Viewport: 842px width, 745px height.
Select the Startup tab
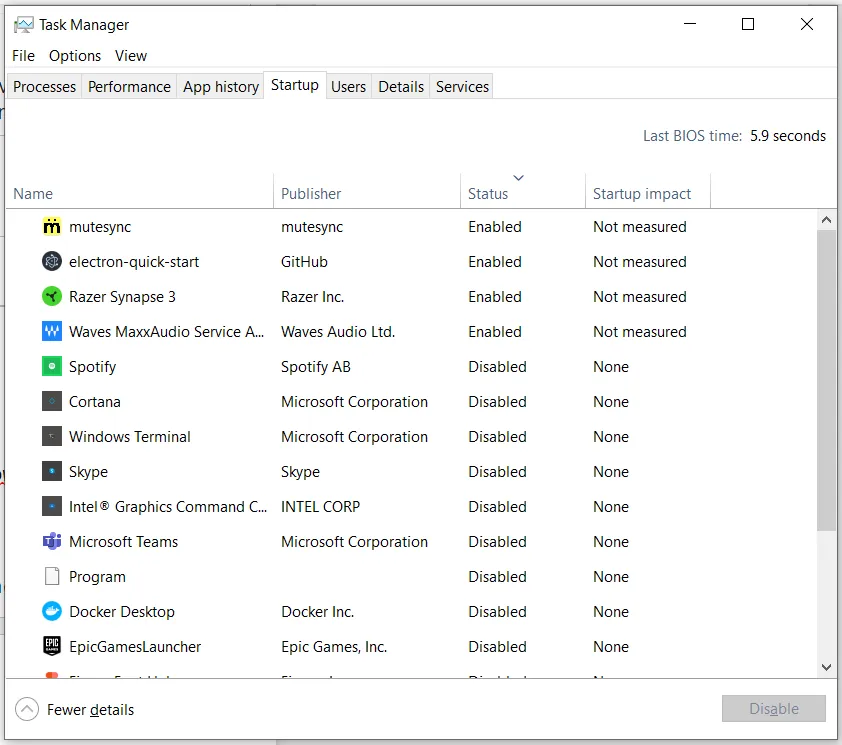click(x=295, y=85)
